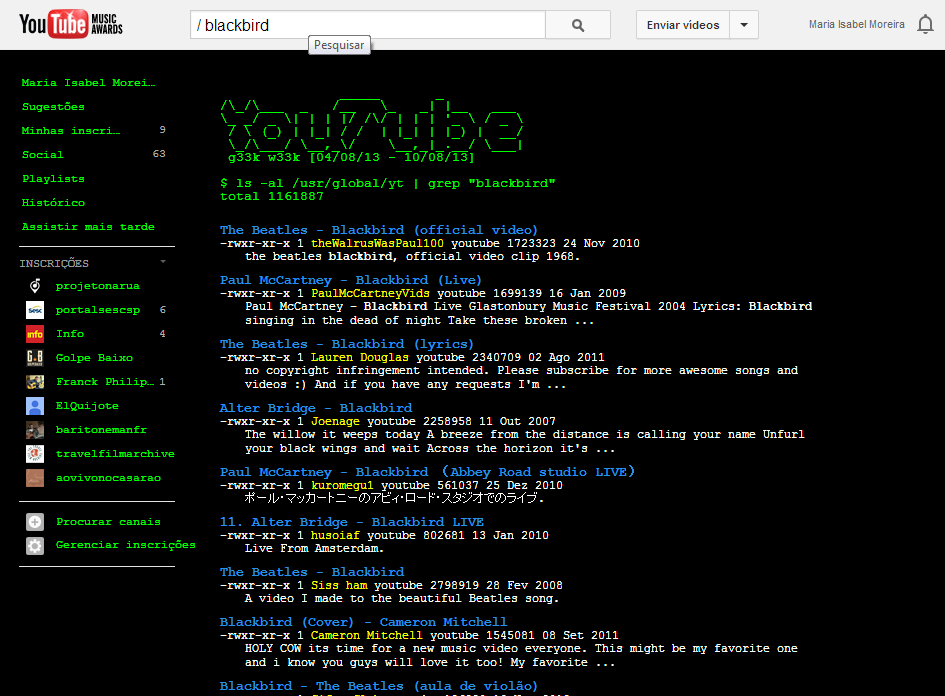The height and width of the screenshot is (696, 945).
Task: Click the projetonarua channel avatar icon
Action: tap(35, 286)
